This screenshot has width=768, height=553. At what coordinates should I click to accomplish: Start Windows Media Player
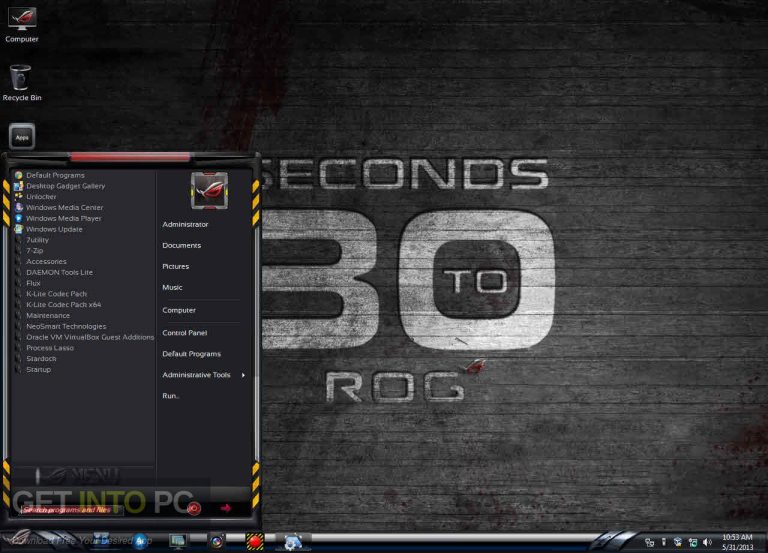58,218
